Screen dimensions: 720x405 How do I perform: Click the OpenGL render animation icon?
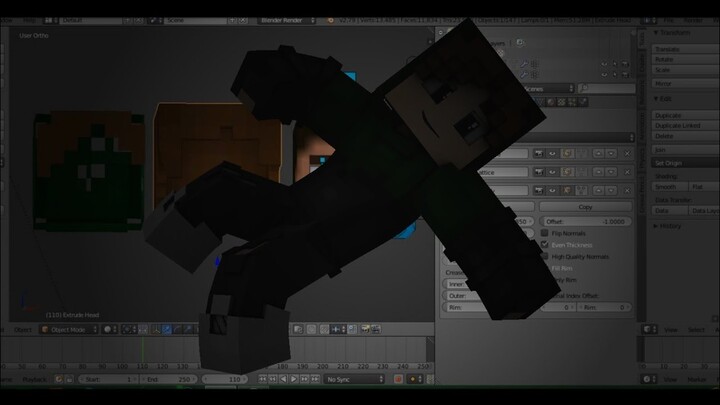[x=376, y=329]
